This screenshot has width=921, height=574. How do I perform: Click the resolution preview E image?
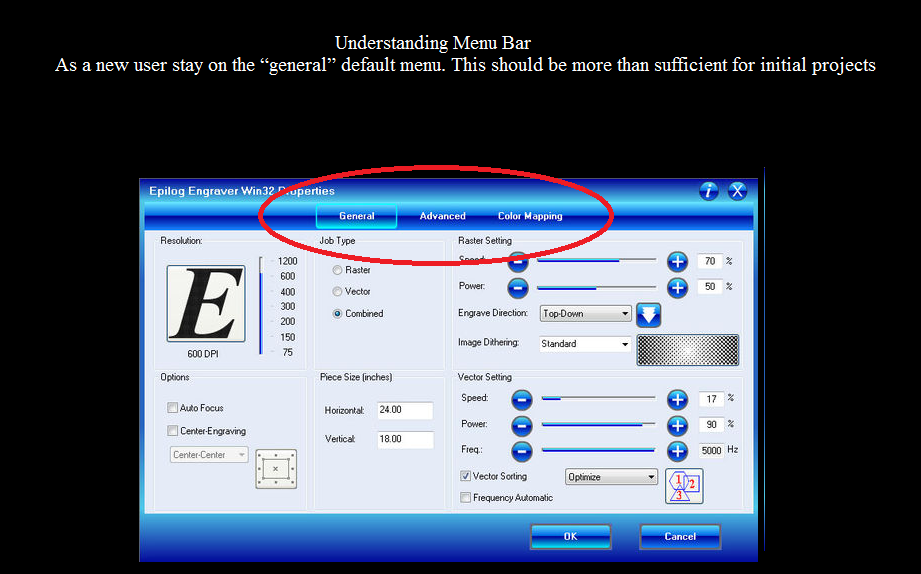(206, 304)
